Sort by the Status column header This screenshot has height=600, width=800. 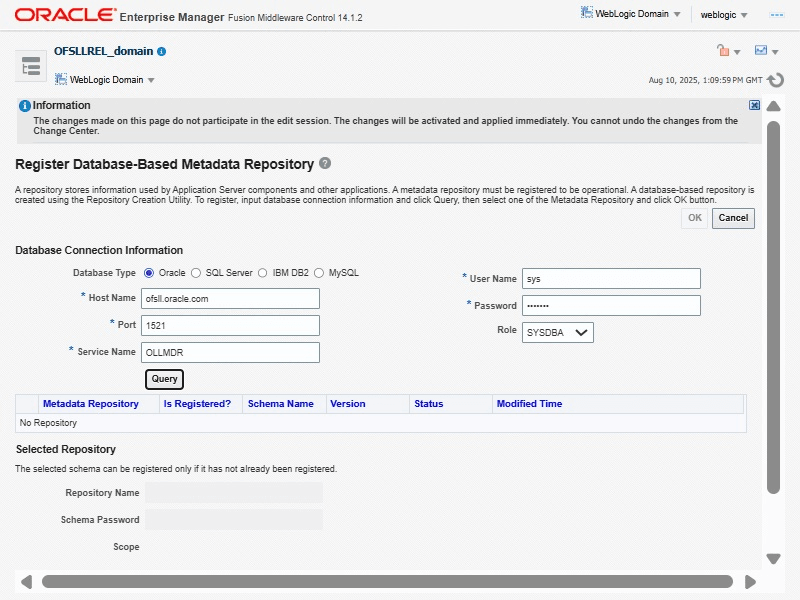pos(429,404)
